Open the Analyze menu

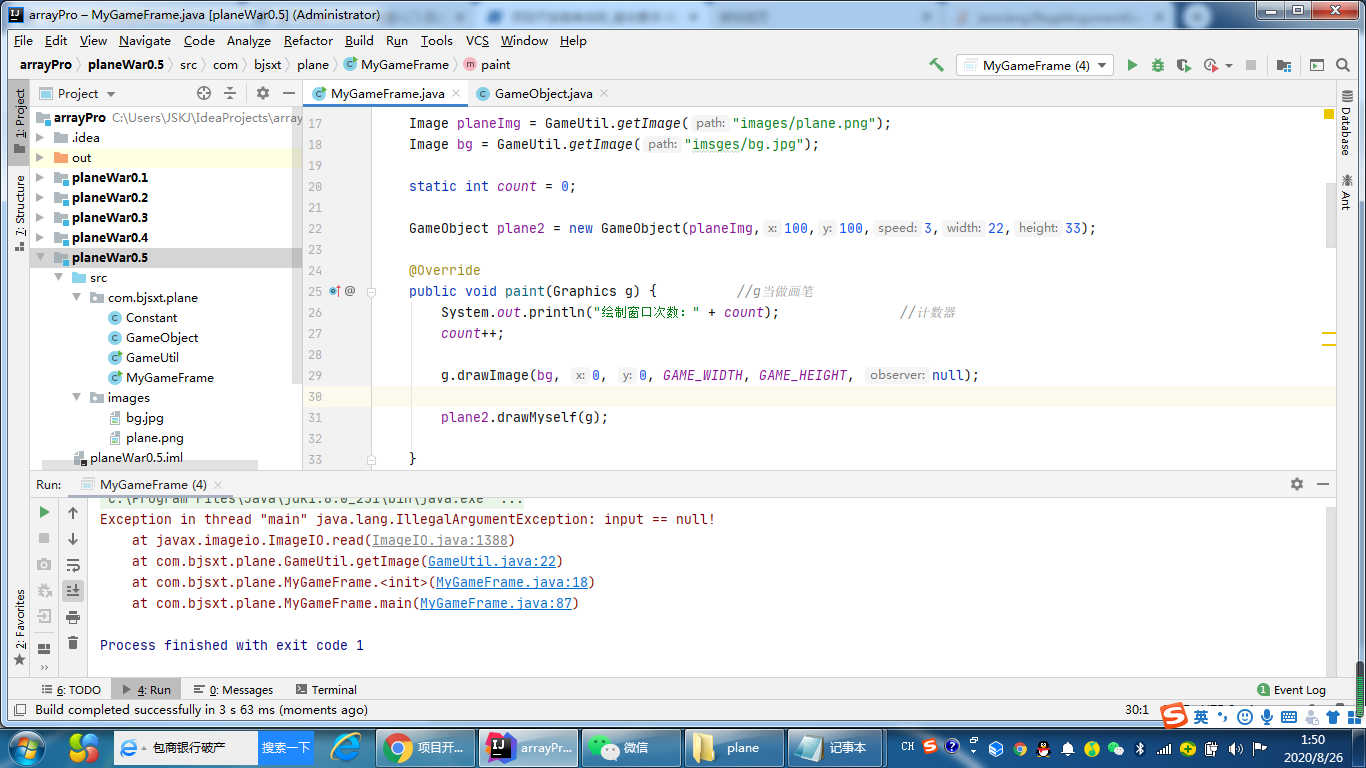(x=249, y=41)
